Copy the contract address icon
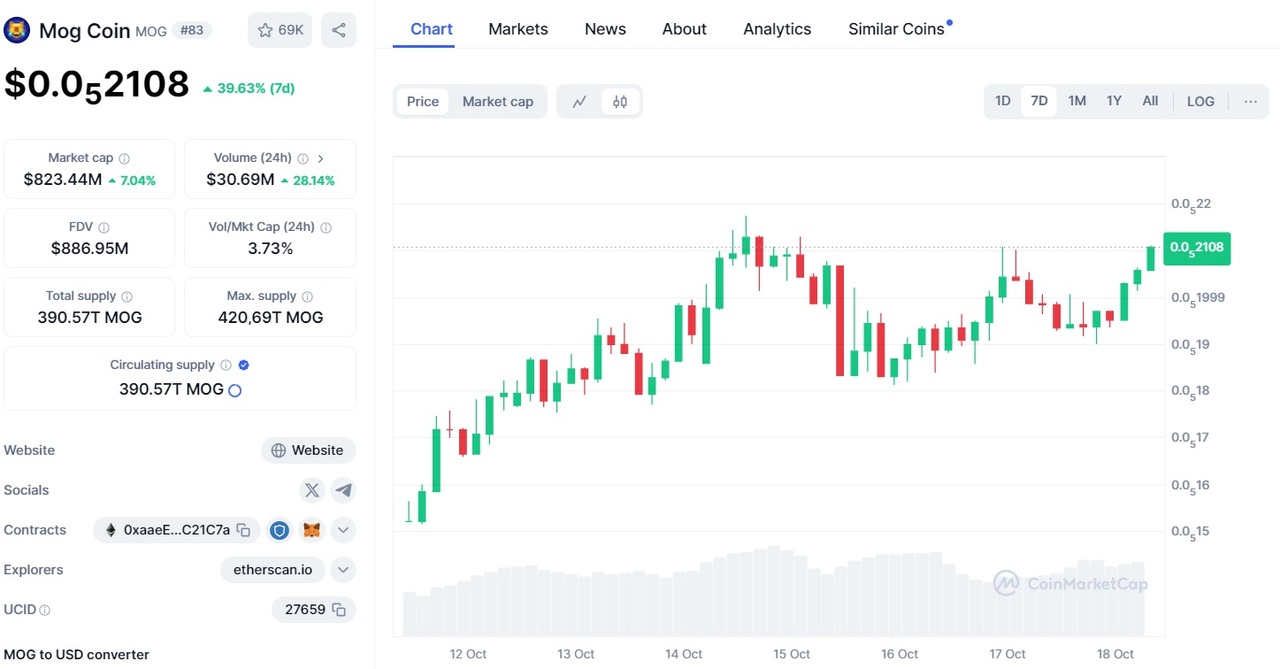This screenshot has height=669, width=1280. coord(243,530)
